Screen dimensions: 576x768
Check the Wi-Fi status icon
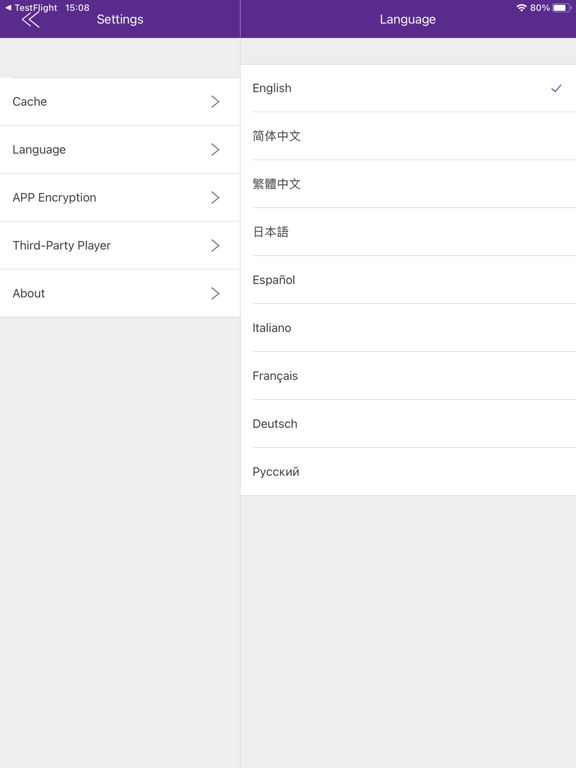(x=522, y=7)
